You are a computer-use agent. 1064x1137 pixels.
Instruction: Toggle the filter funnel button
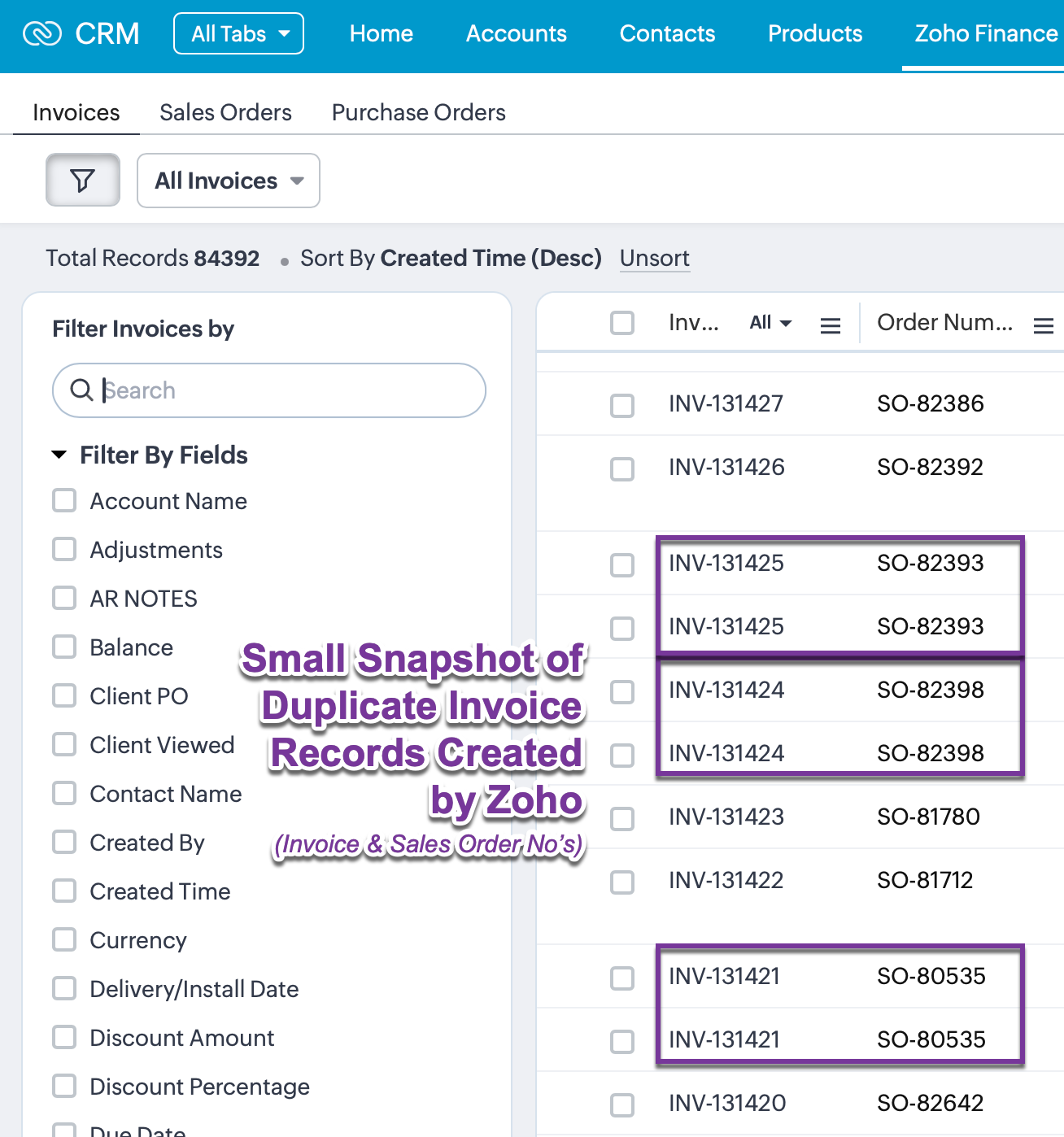click(x=83, y=180)
